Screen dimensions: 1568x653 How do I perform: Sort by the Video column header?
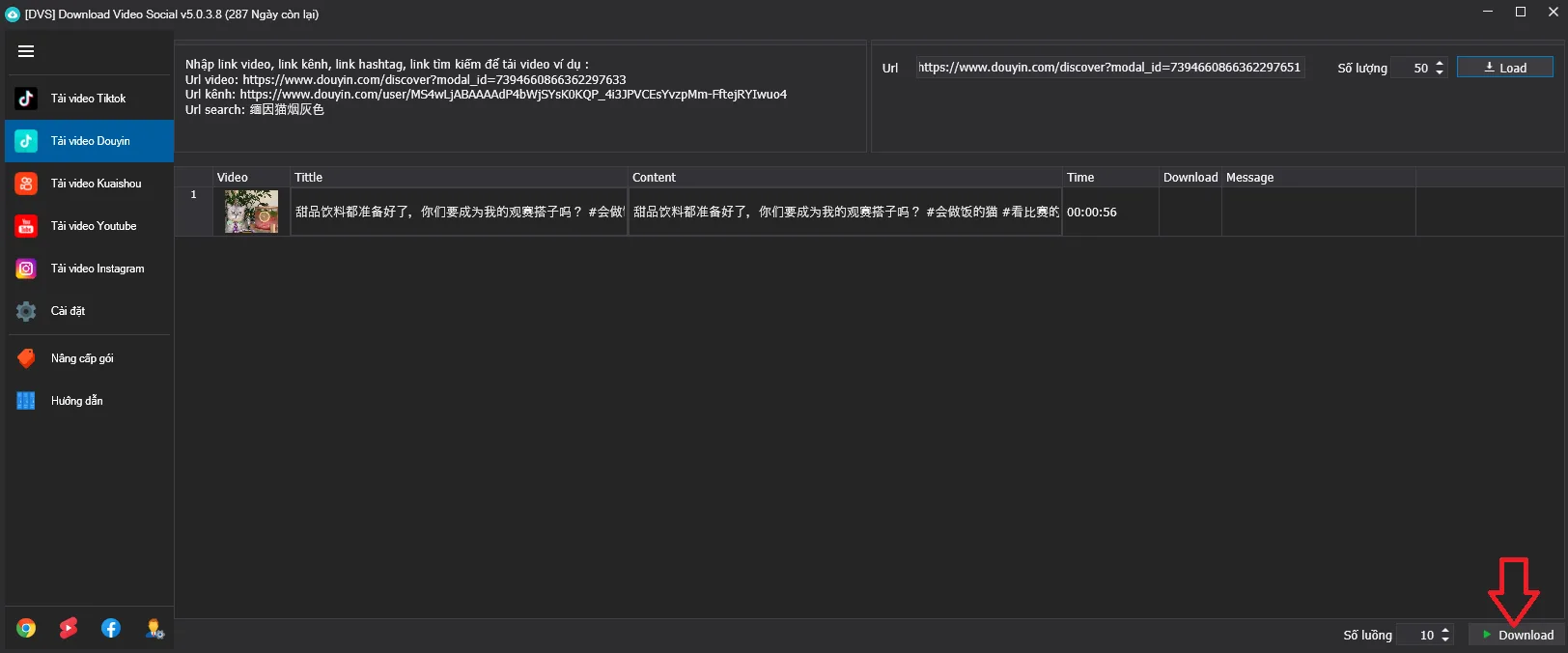251,178
